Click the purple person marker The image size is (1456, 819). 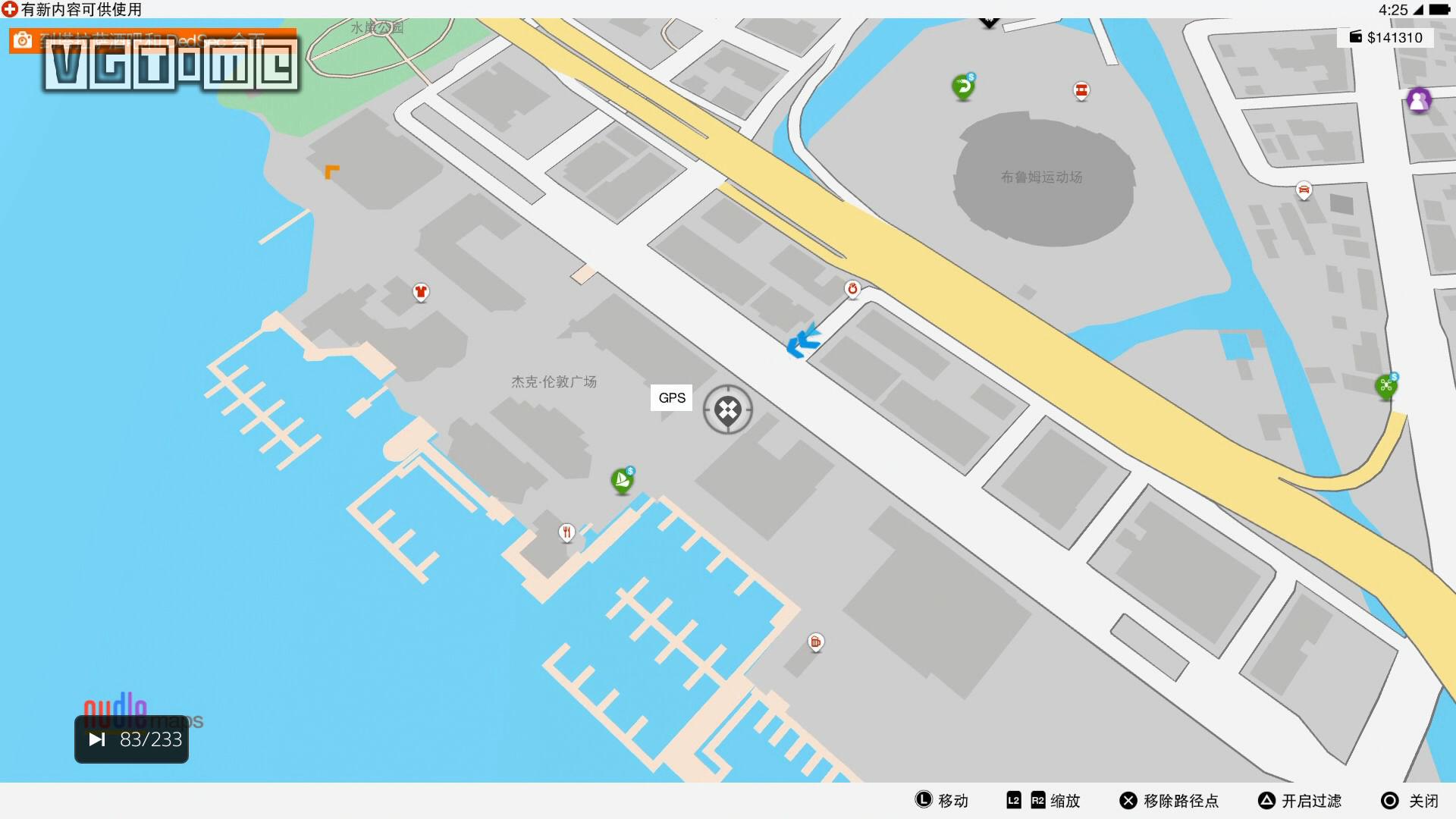(x=1419, y=100)
